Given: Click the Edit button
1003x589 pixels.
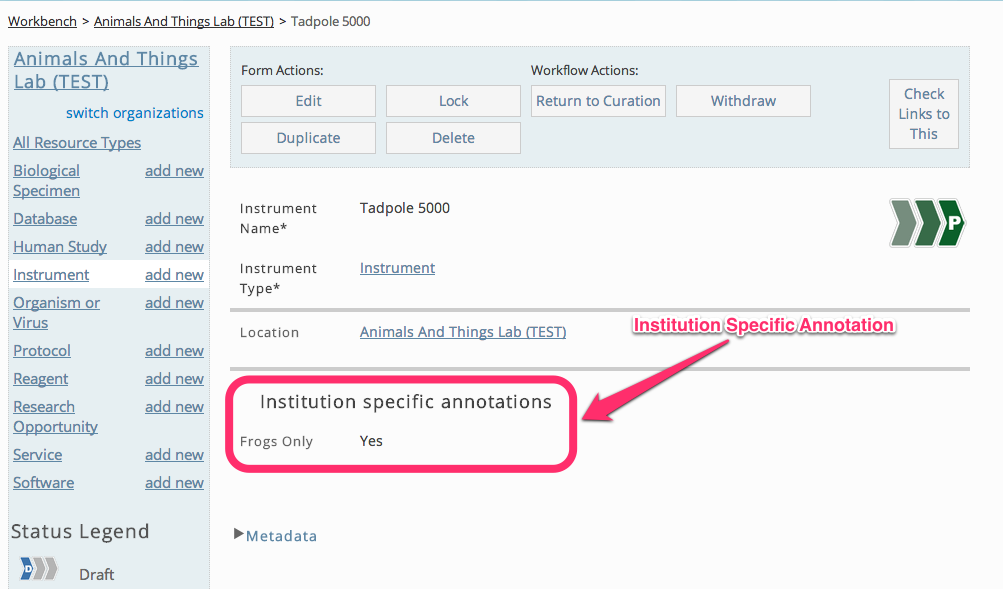Looking at the screenshot, I should click(x=308, y=101).
